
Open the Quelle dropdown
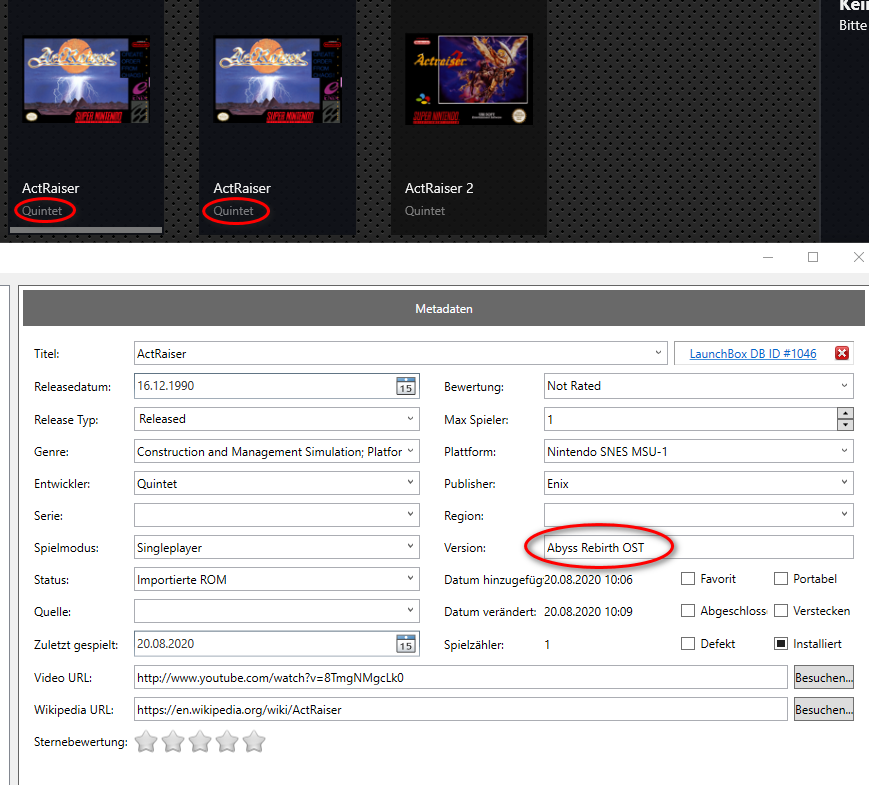[x=410, y=610]
